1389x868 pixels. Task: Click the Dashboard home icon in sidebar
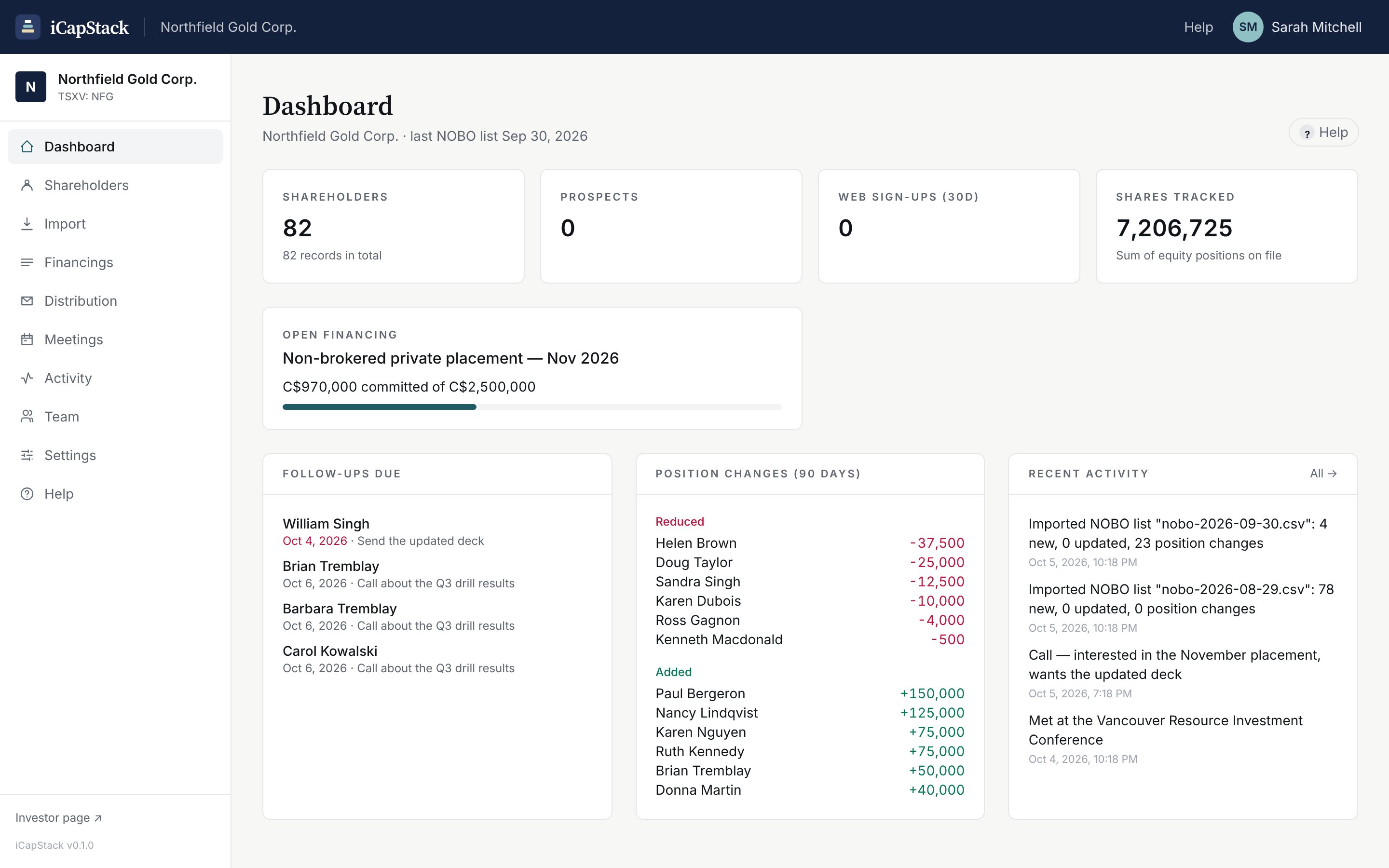point(27,147)
